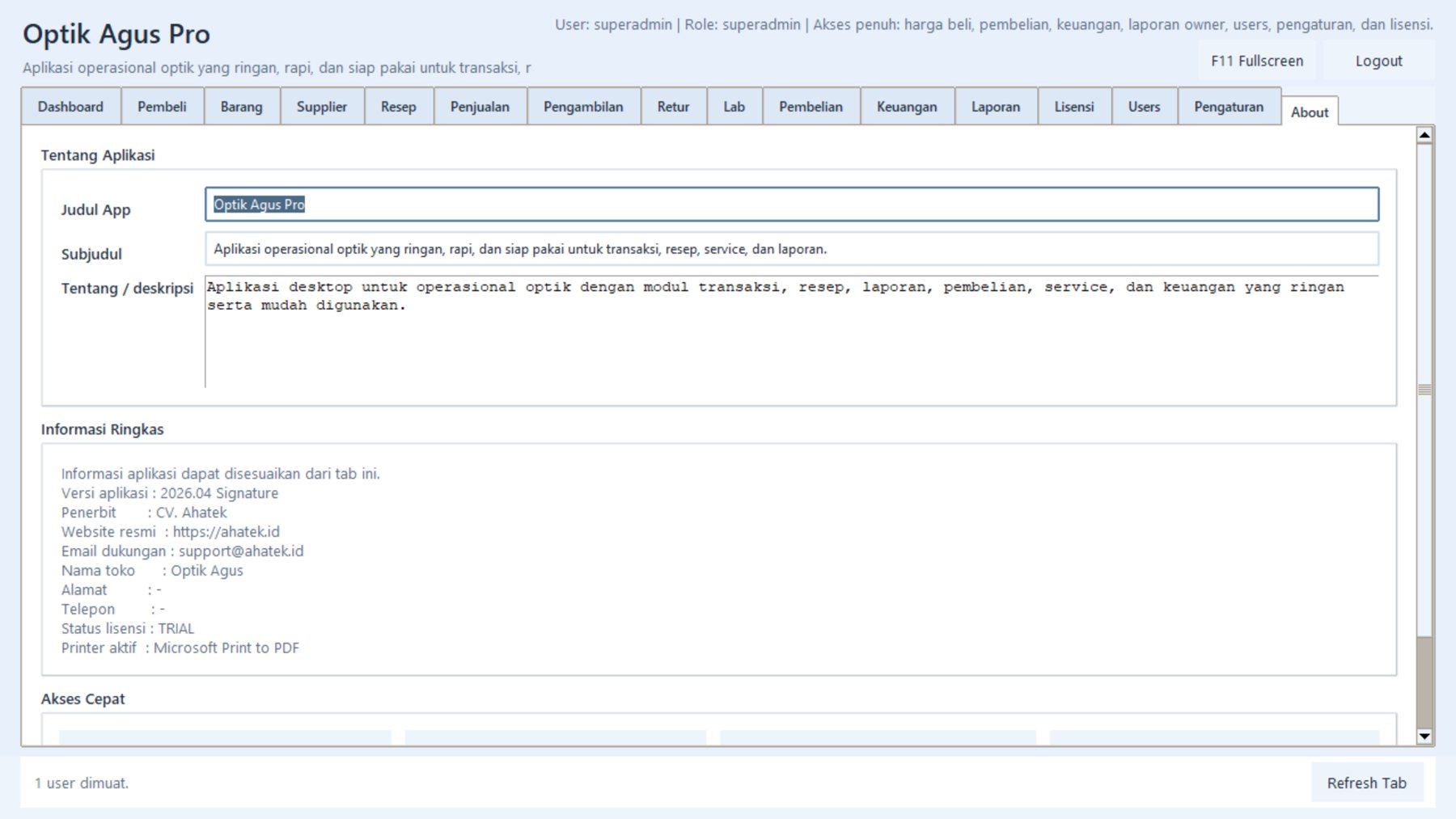Open the Laporan tab

[x=995, y=107]
